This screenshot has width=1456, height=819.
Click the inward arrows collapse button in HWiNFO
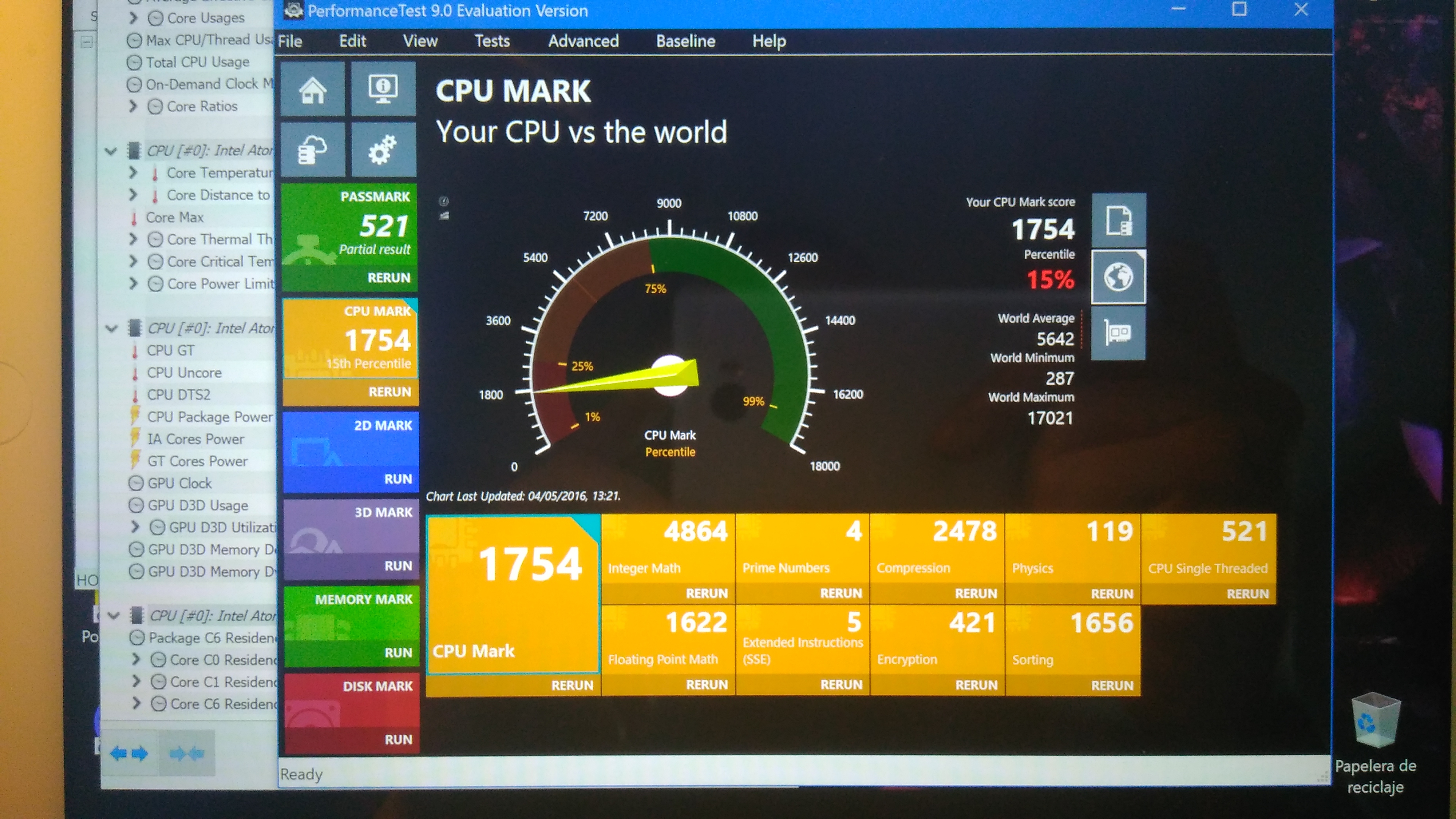click(x=187, y=753)
